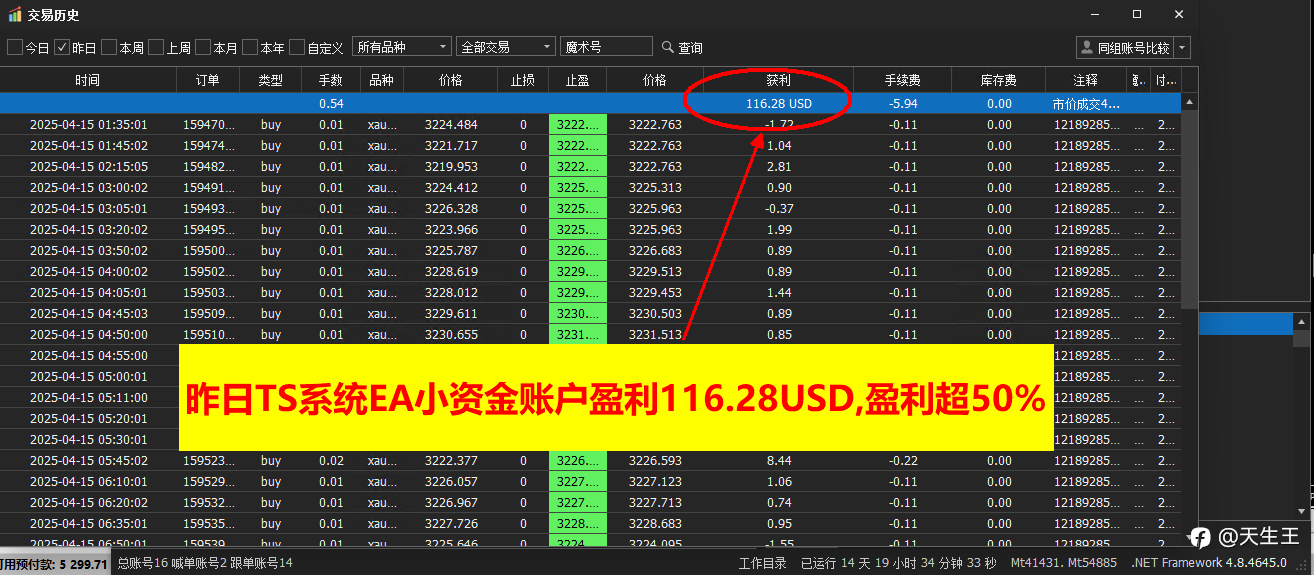Enable the 上周 filter checkbox
Screen dimensions: 1314x575
(156, 47)
